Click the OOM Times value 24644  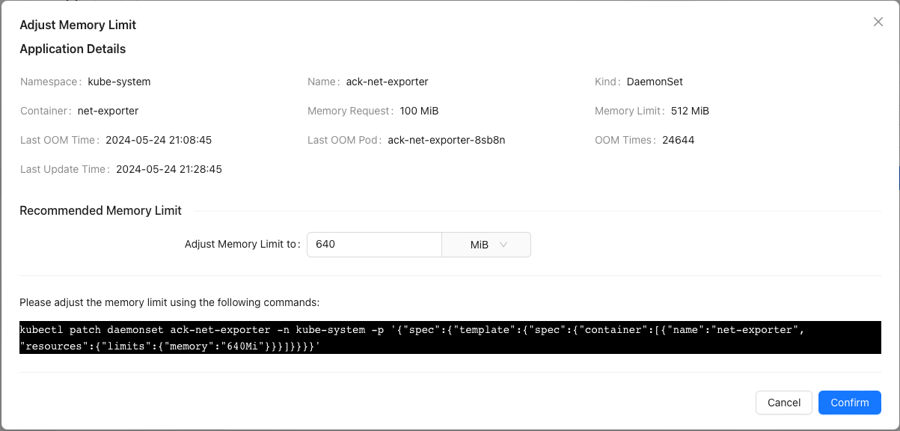point(677,140)
